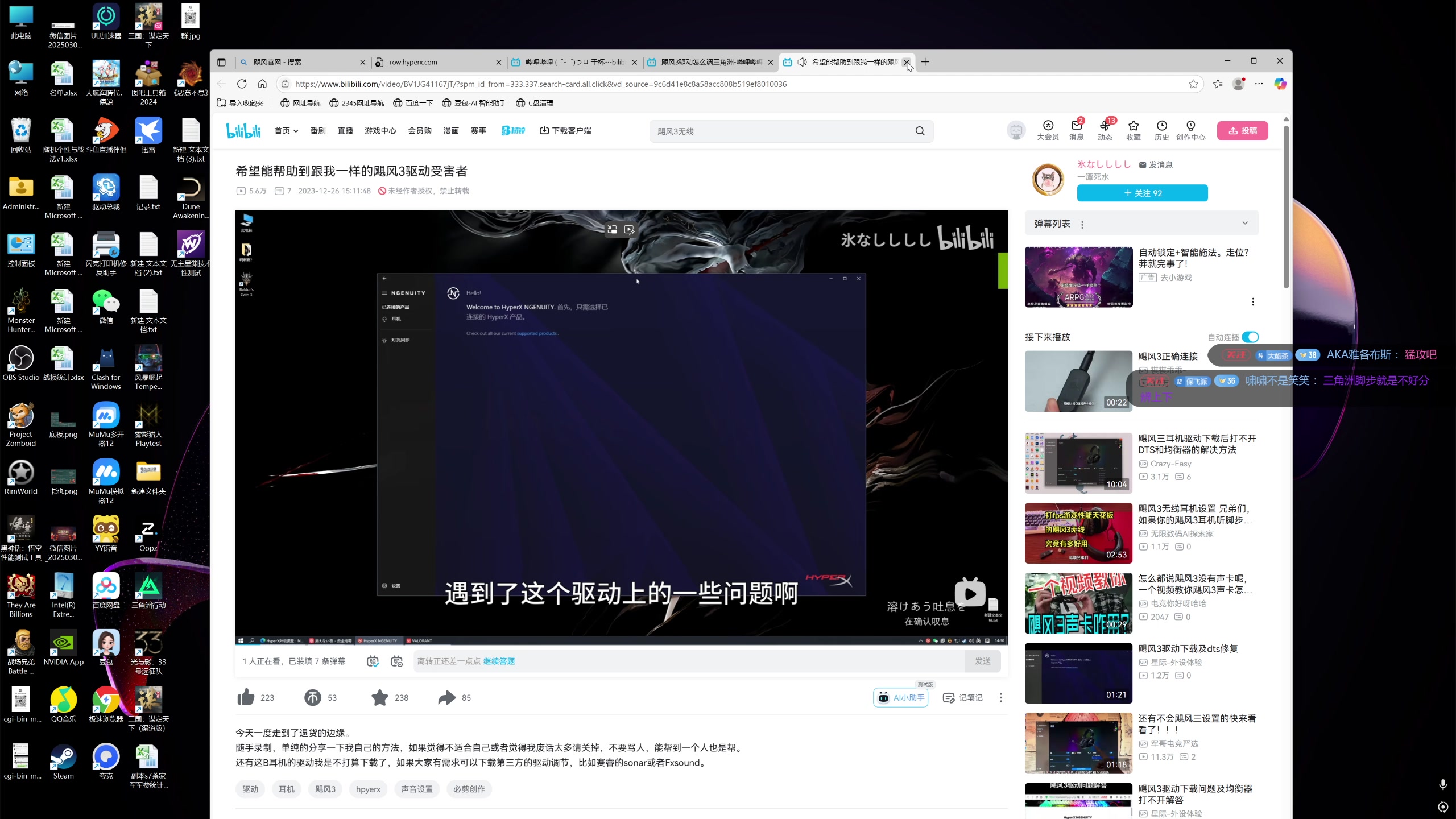Click the 声音设置 tag
Viewport: 1456px width, 819px height.
point(417,789)
